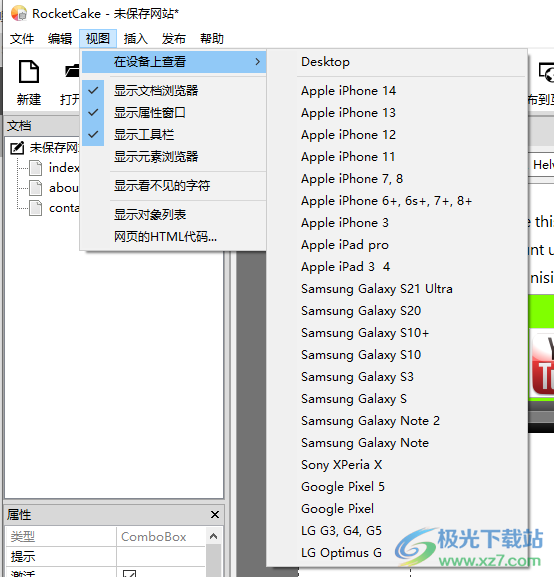Open 帮助 menu
Screen dimensions: 554x577
(x=212, y=38)
